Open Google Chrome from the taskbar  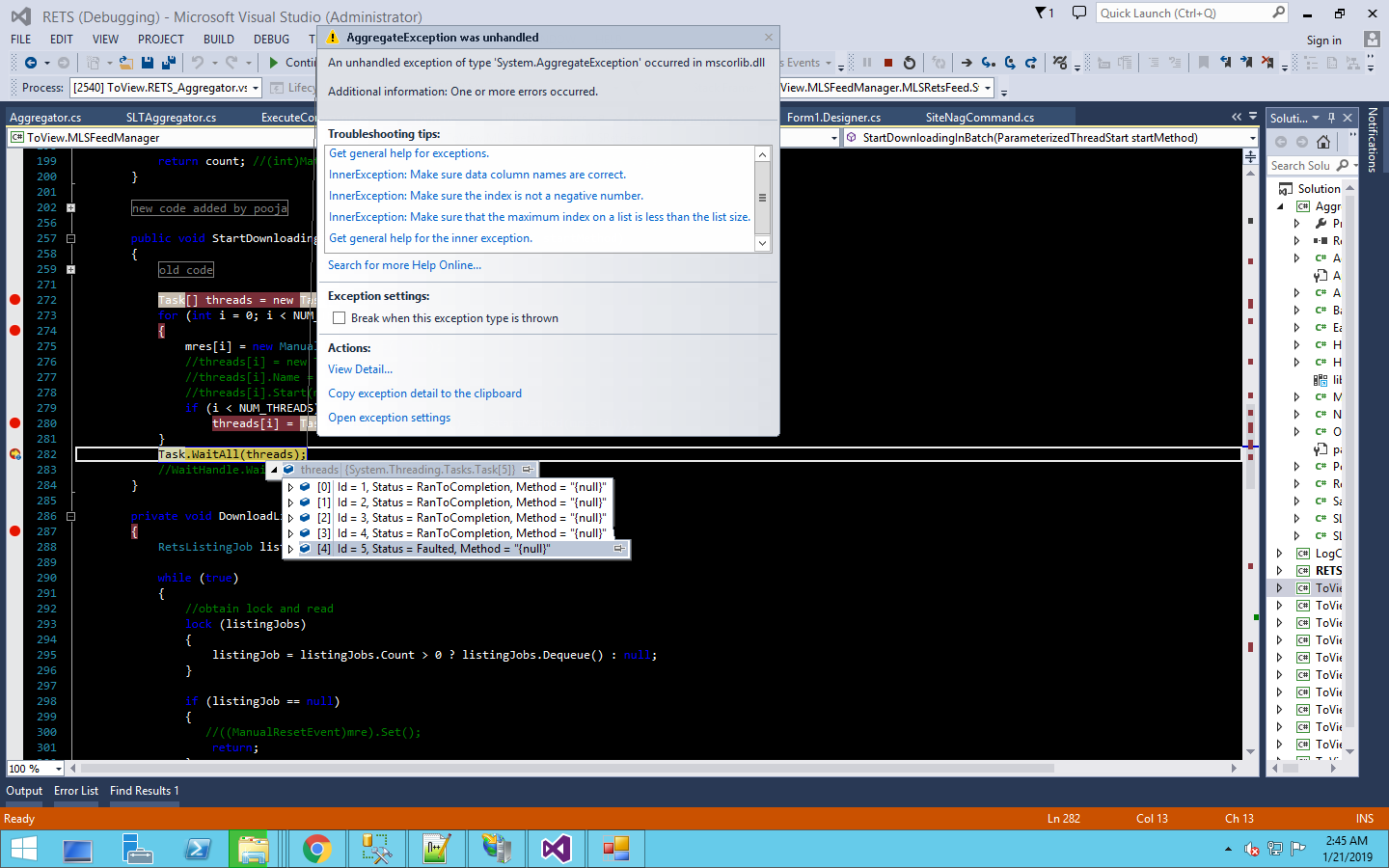[316, 849]
